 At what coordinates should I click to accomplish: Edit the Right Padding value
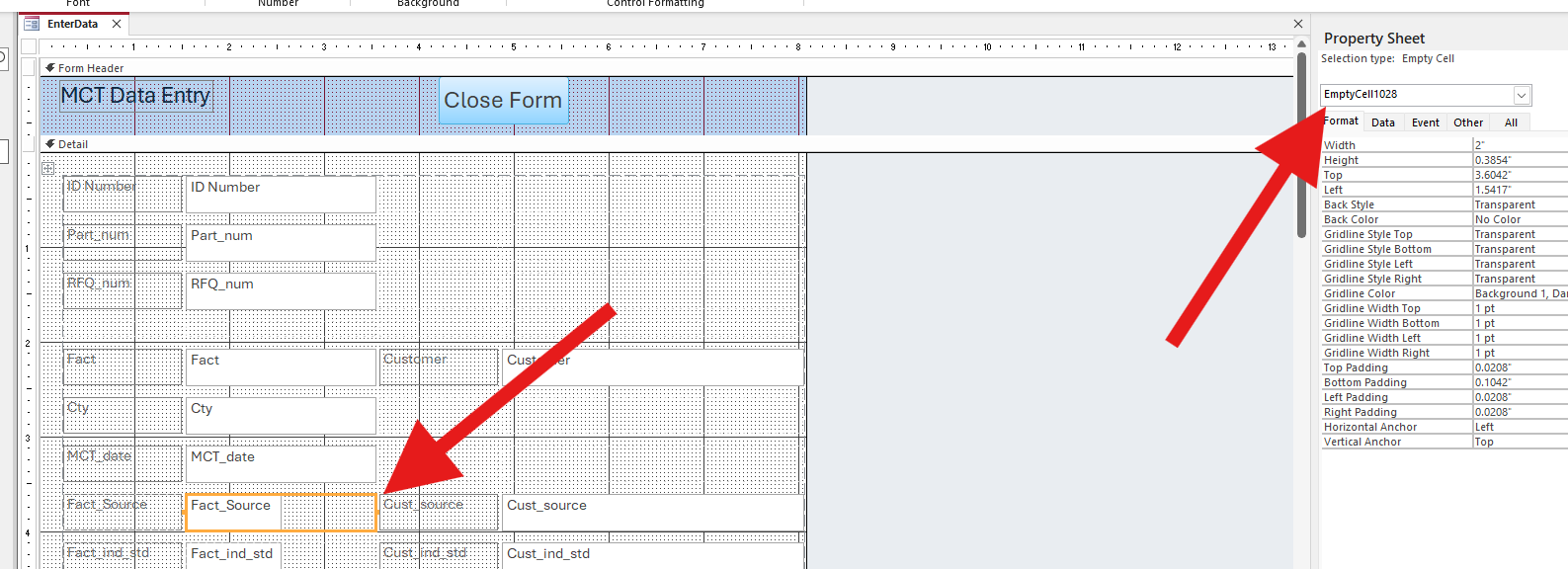1520,412
